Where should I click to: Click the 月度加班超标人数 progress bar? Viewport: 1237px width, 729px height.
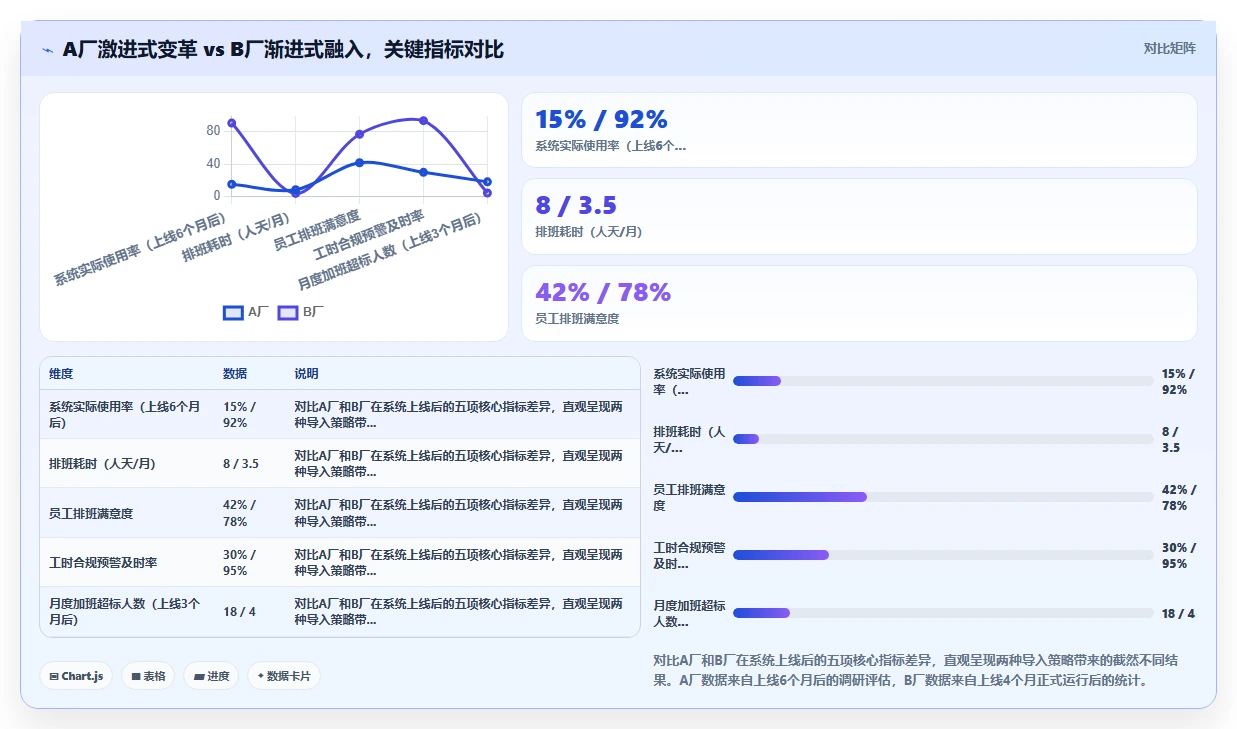943,613
